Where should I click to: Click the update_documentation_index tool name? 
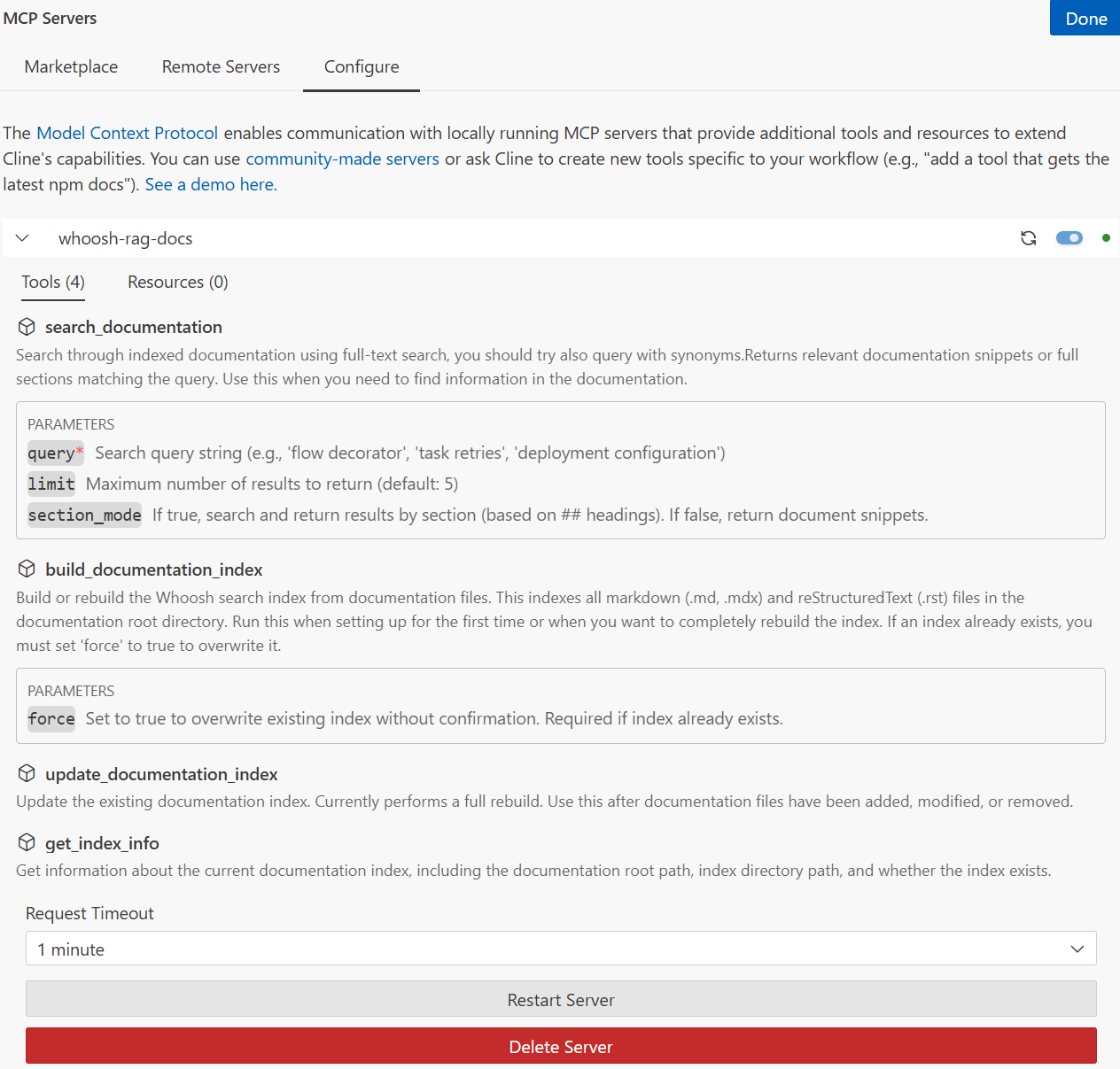point(161,774)
